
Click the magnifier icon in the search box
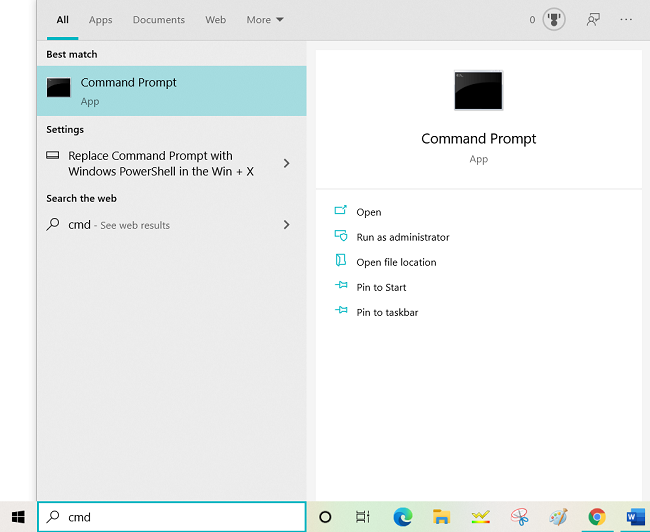[53, 517]
